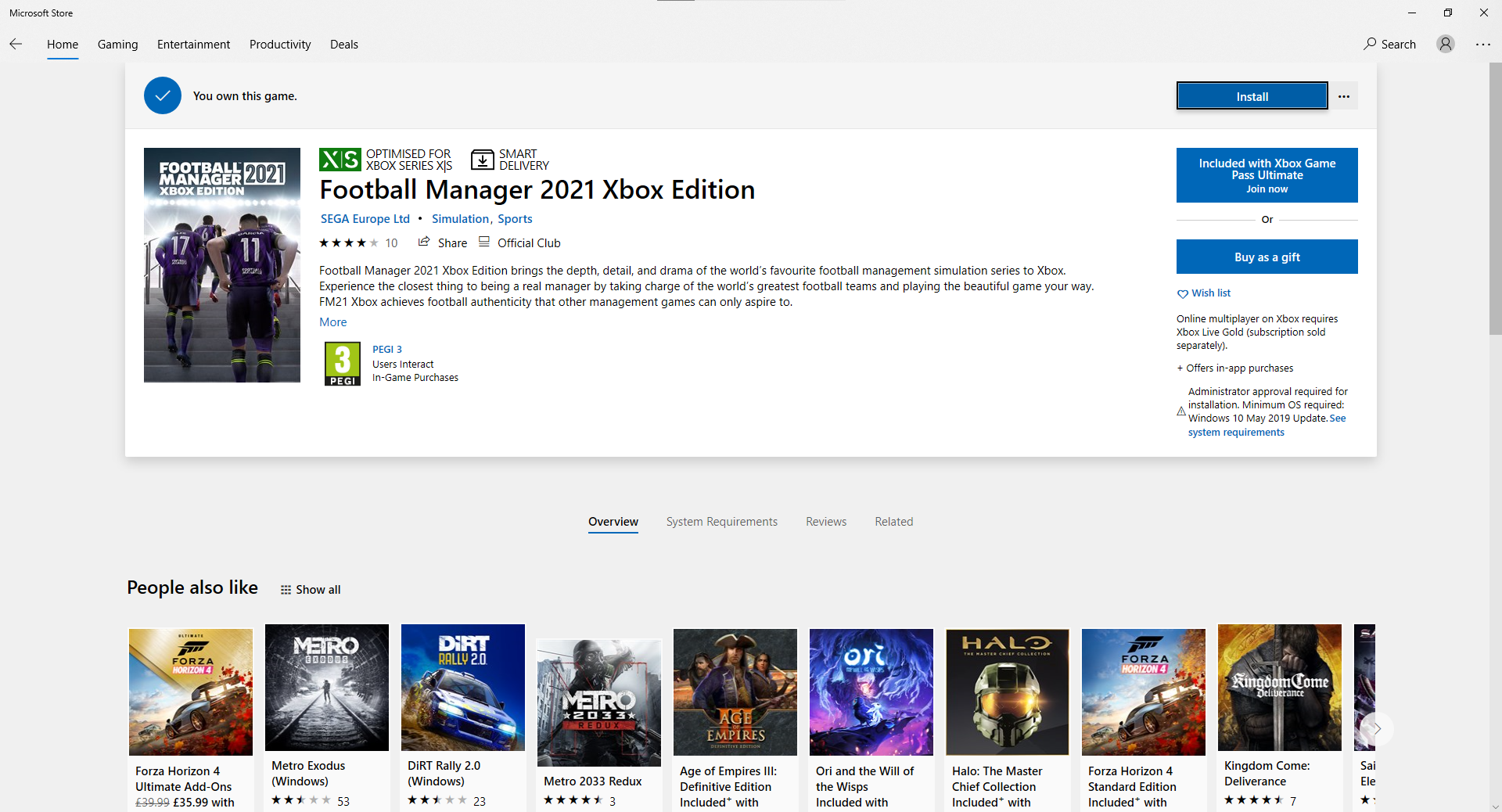This screenshot has width=1502, height=812.
Task: Open the Sports genre link
Action: click(x=515, y=219)
